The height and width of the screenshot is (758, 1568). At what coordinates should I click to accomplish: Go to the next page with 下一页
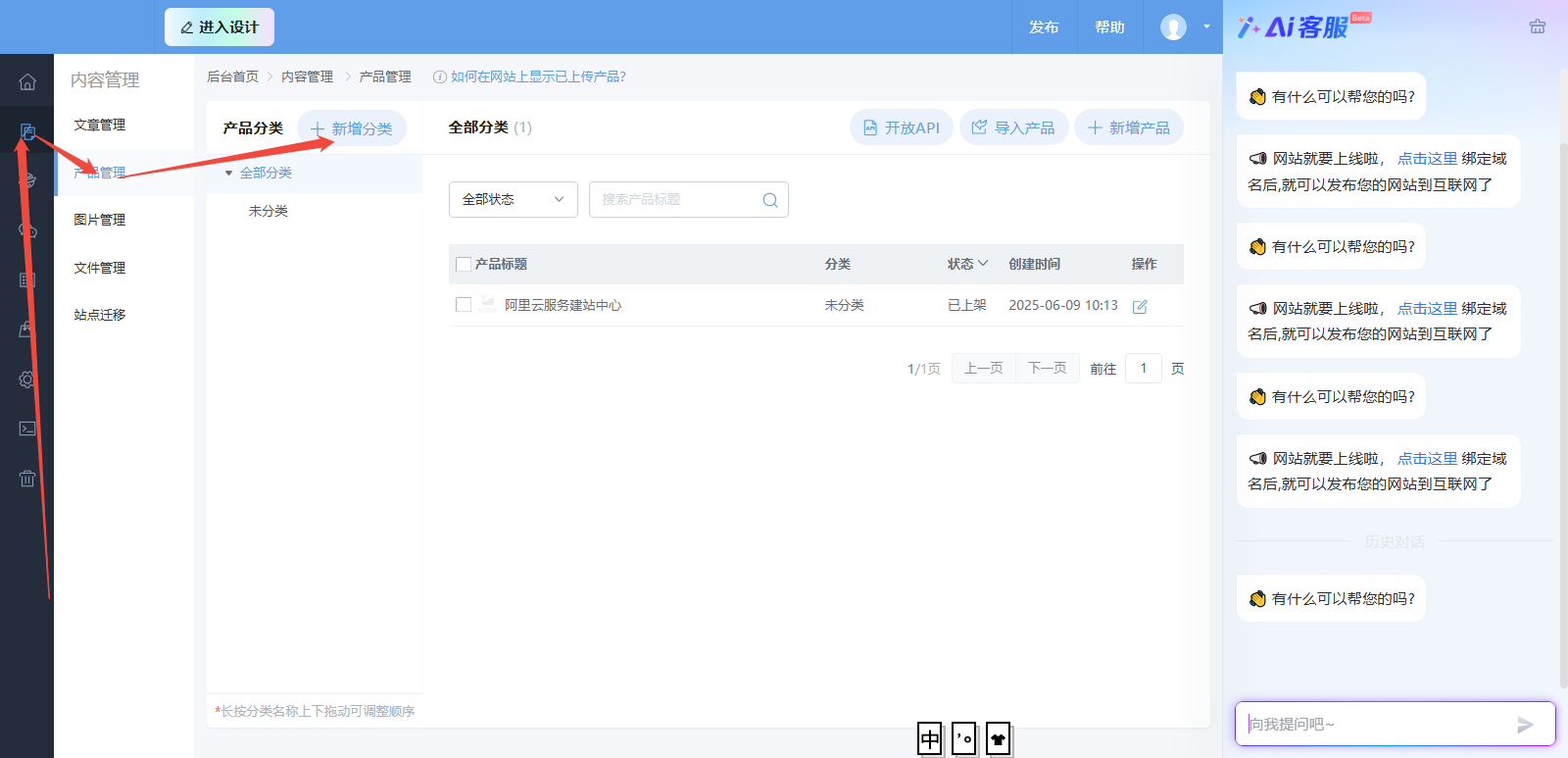(1048, 368)
